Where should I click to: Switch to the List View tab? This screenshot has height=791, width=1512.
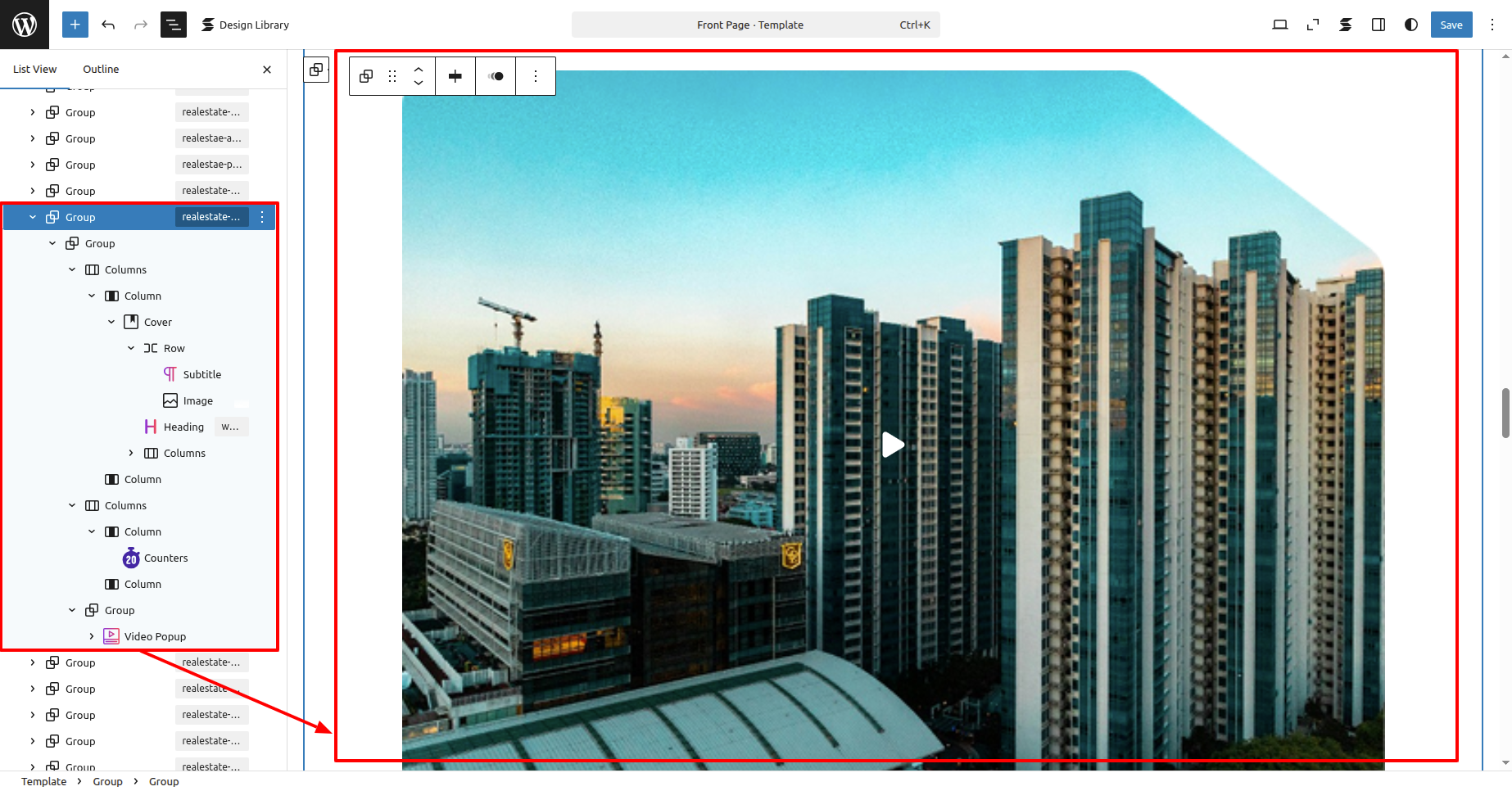pos(35,70)
